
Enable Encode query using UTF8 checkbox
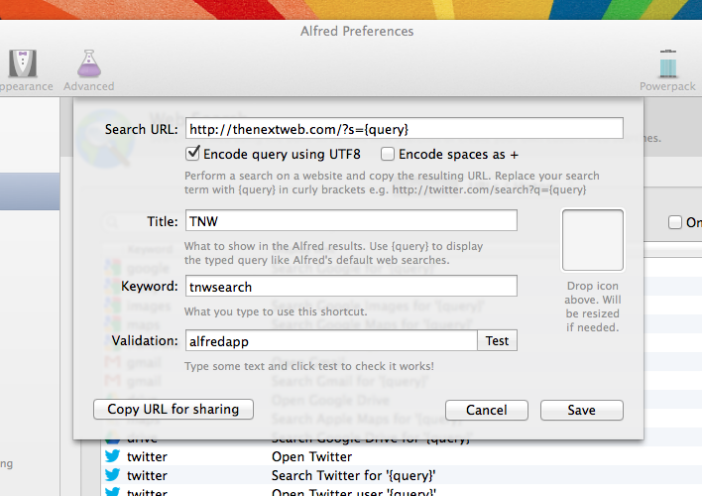pyautogui.click(x=193, y=154)
